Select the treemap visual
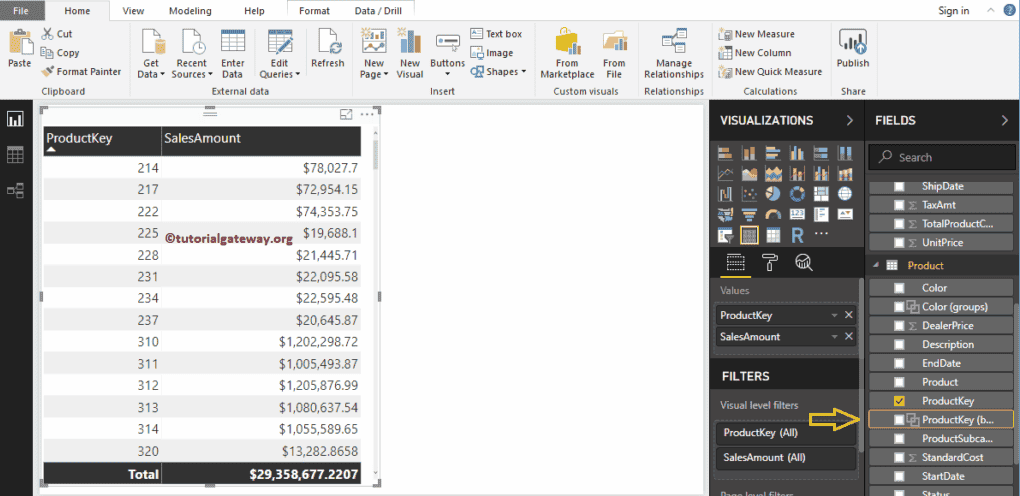Image resolution: width=1020 pixels, height=496 pixels. click(820, 194)
